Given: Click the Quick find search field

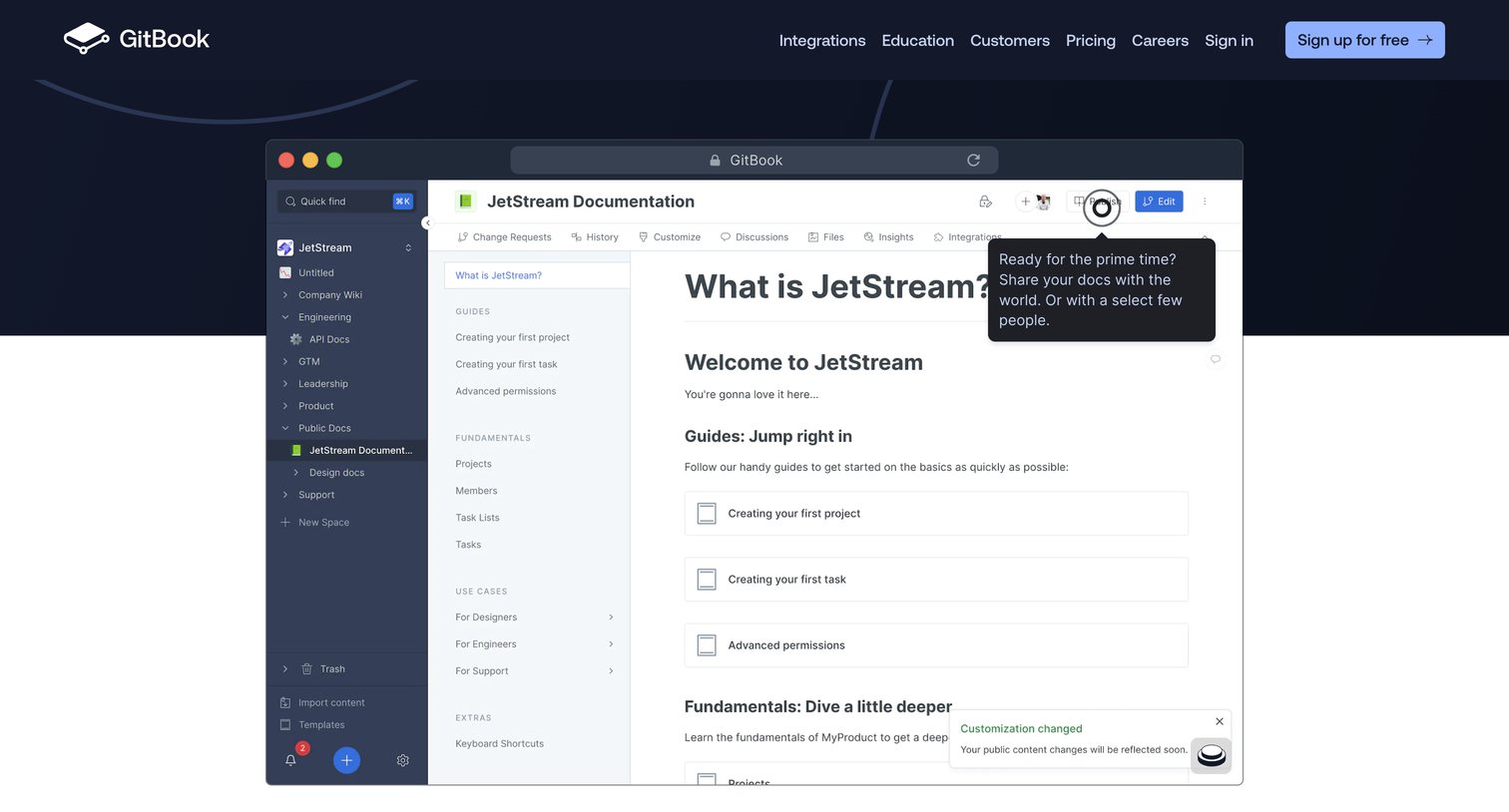Looking at the screenshot, I should 345,202.
